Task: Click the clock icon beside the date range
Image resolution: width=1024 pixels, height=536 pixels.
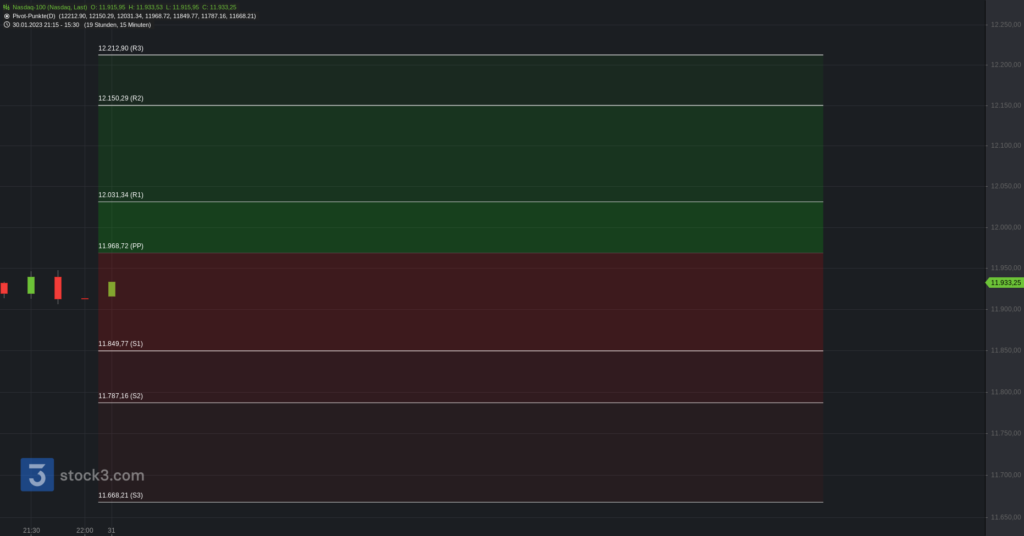Action: 6,25
